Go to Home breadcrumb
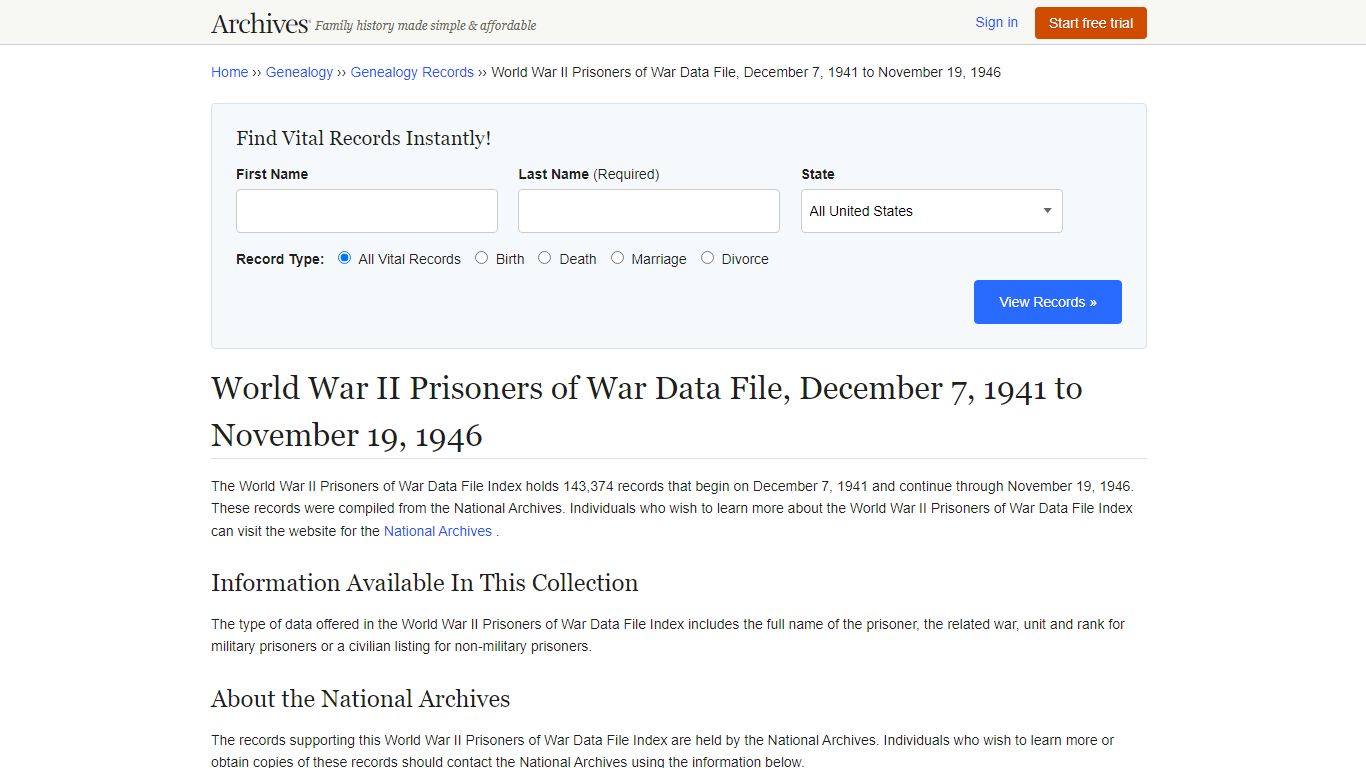 pos(229,72)
